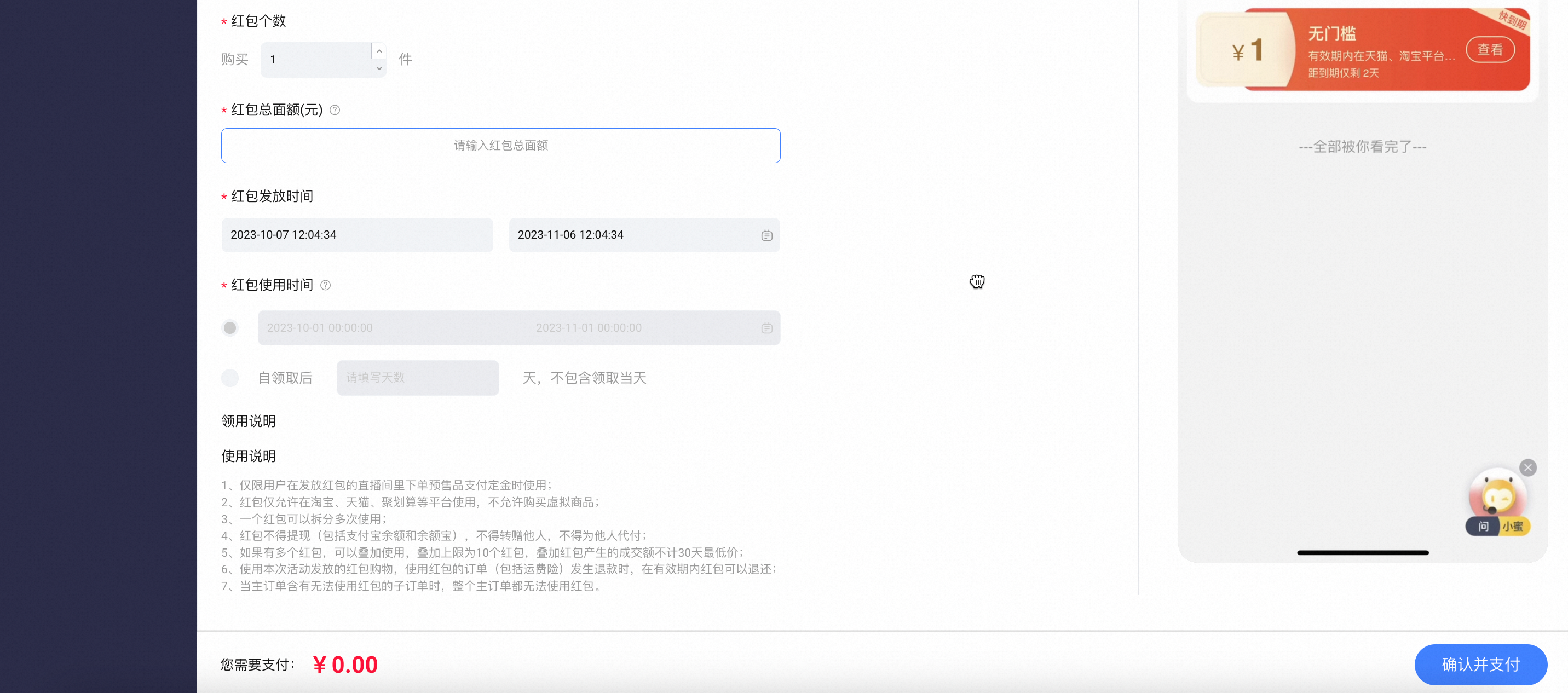Click usage rule 7 about 子订单

click(x=412, y=586)
